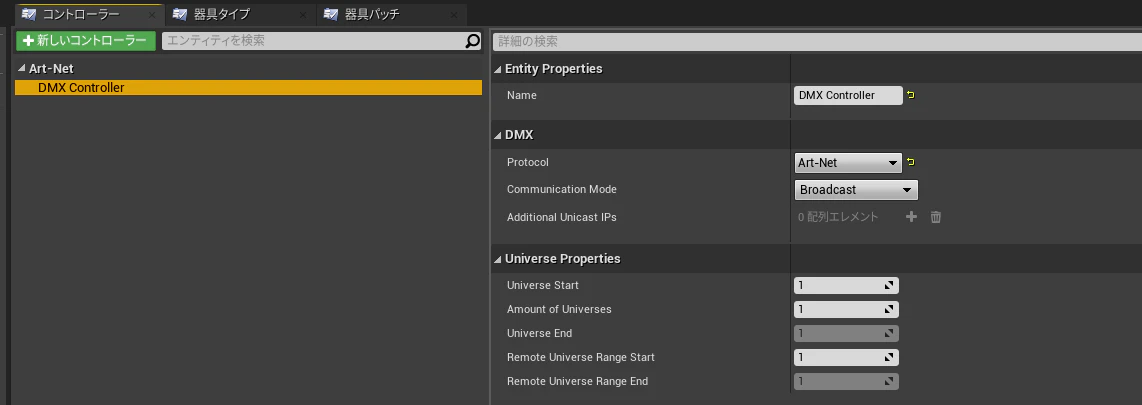
Task: Close the 器具タイプ tab
Action: pos(304,15)
